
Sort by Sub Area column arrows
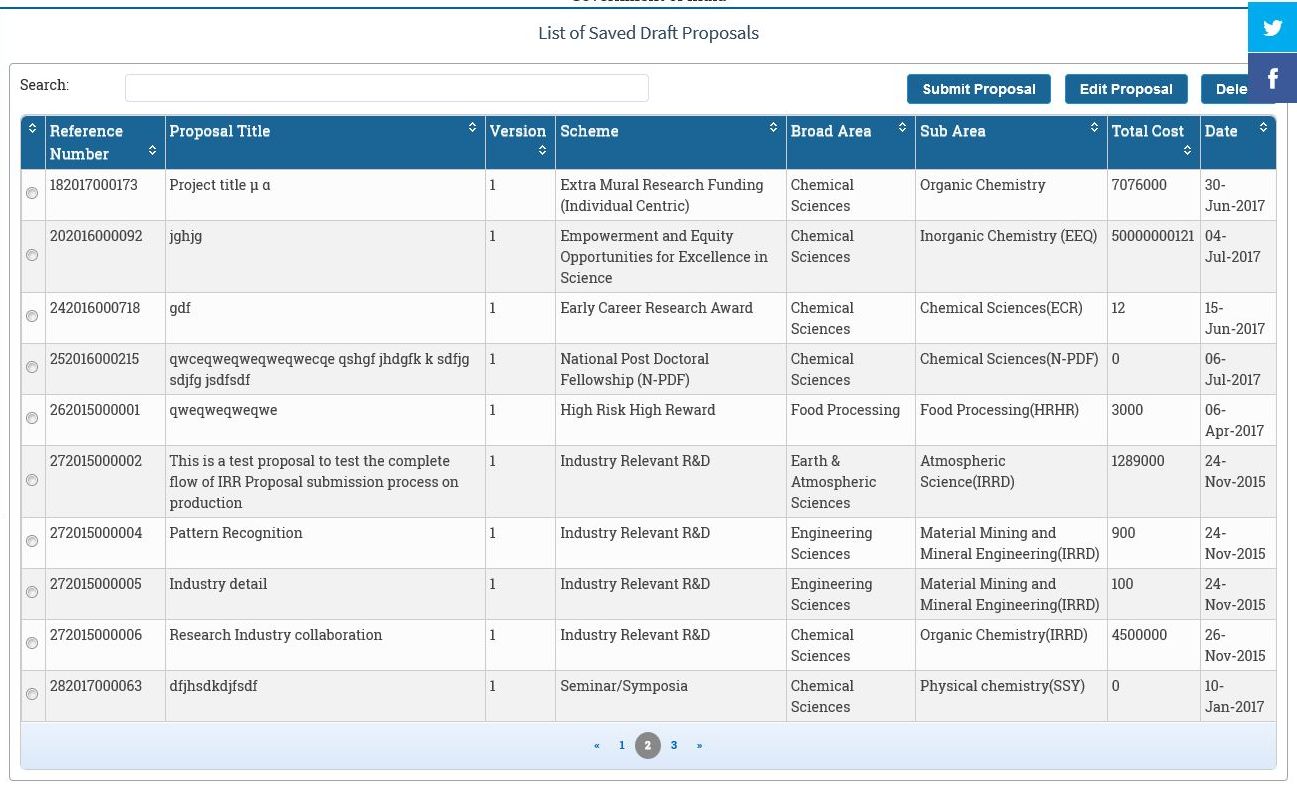[1094, 128]
